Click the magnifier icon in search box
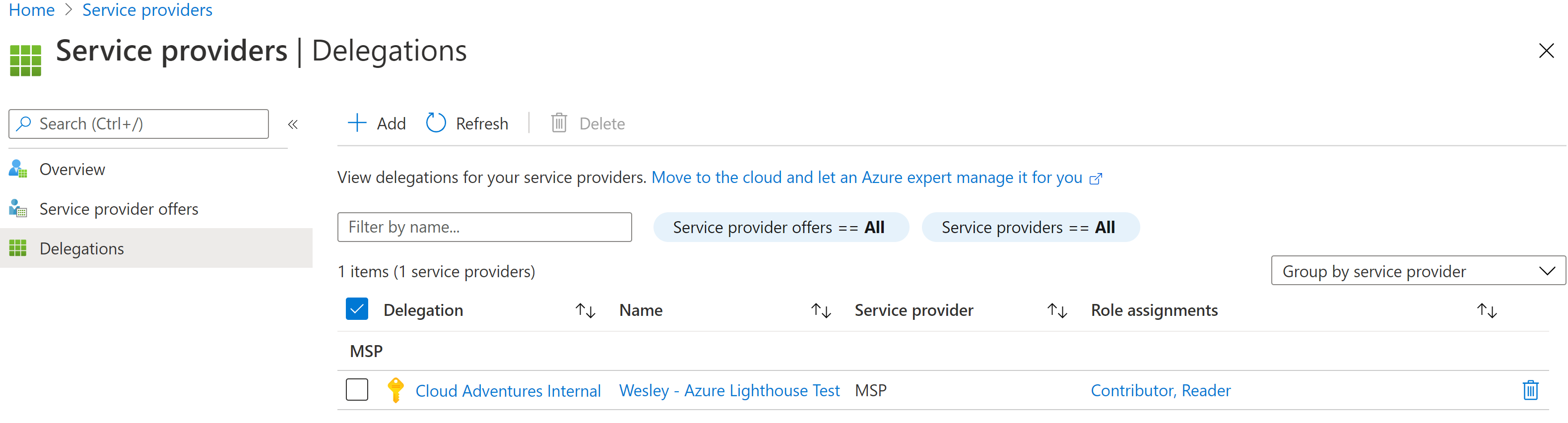This screenshot has height=423, width=1568. 24,123
